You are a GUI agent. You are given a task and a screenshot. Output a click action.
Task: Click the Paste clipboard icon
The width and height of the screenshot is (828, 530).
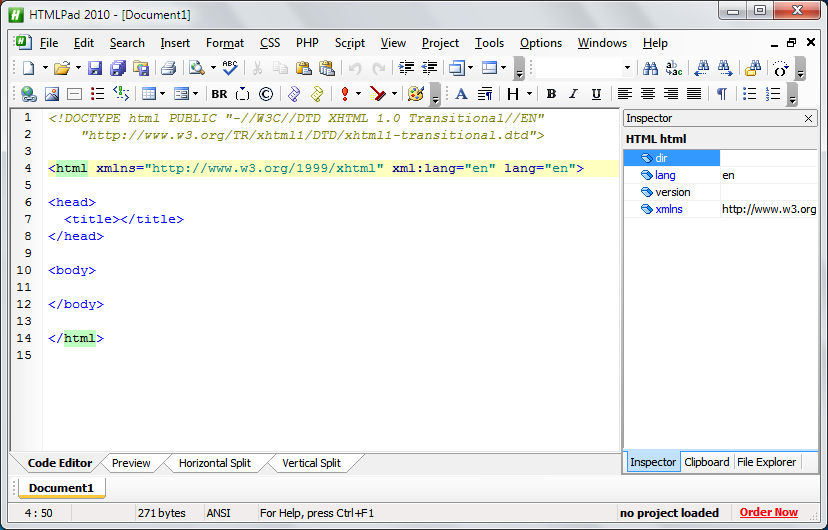pyautogui.click(x=303, y=68)
